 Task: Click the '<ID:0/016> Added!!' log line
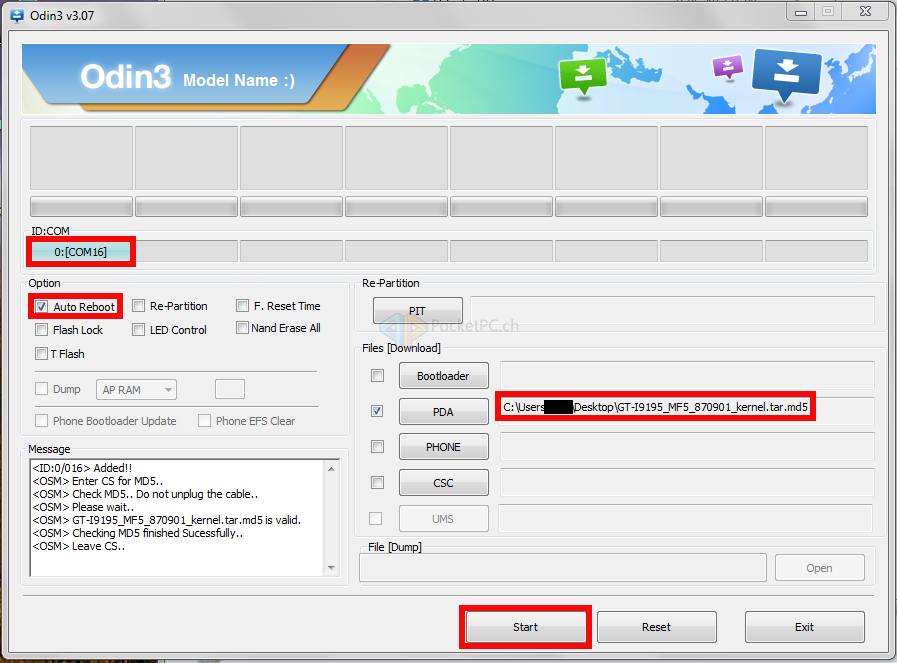pos(82,468)
